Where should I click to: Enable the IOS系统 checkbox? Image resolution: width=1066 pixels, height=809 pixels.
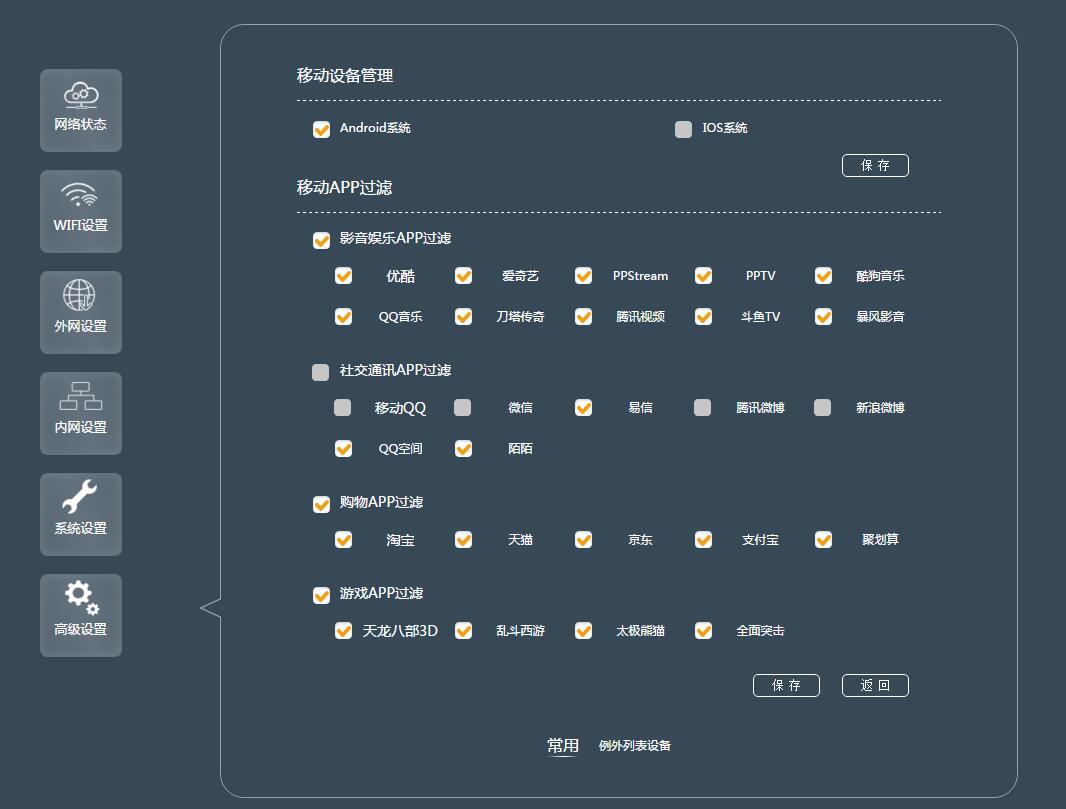click(683, 129)
